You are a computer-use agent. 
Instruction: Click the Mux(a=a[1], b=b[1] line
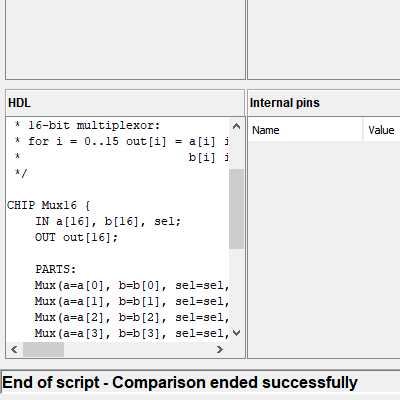pos(132,301)
